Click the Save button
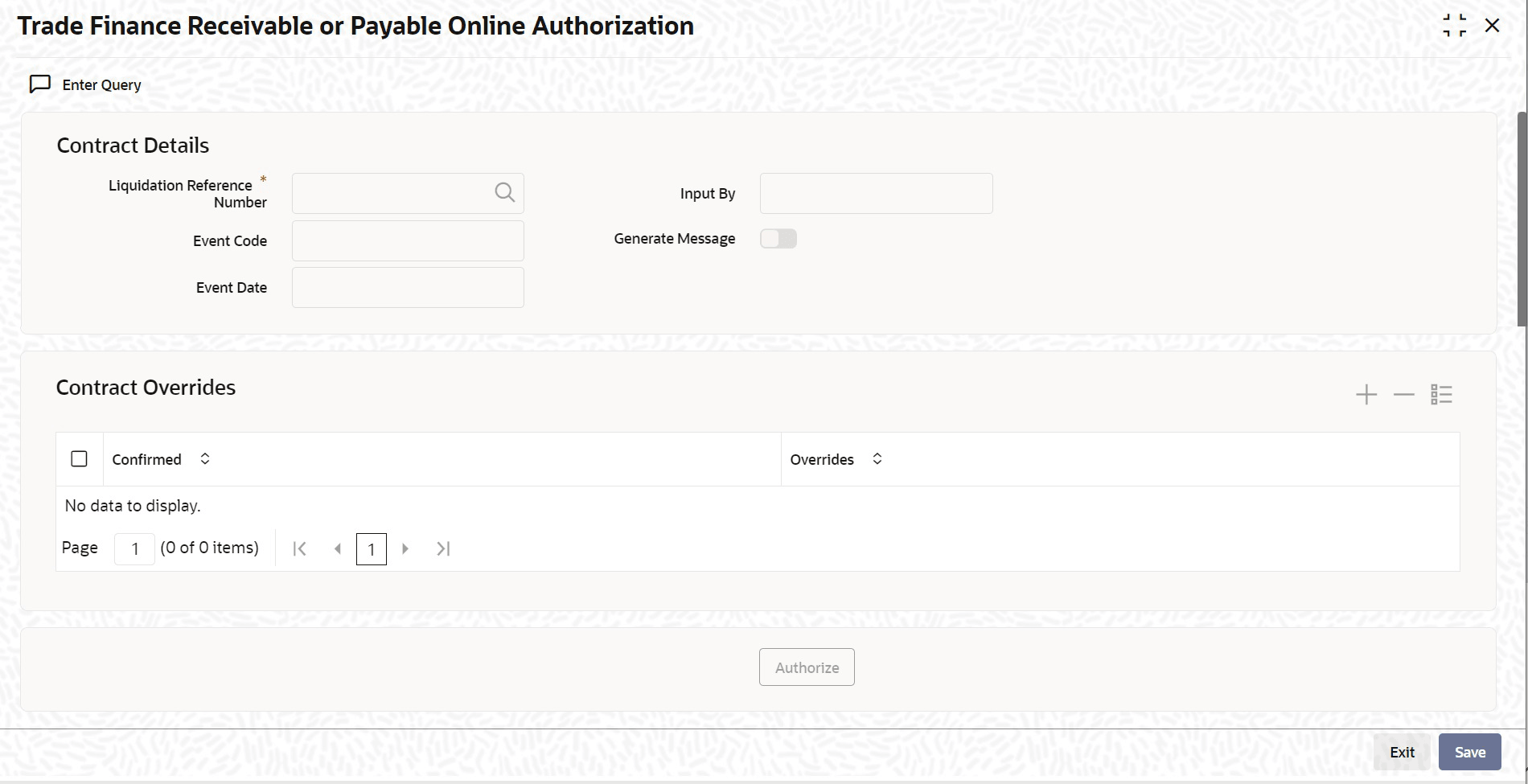 [x=1469, y=751]
